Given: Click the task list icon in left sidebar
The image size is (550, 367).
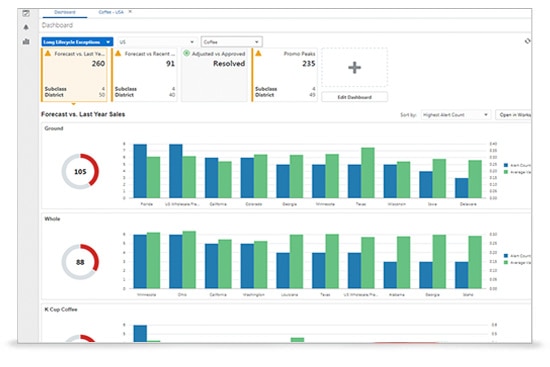Looking at the screenshot, I should (x=26, y=14).
